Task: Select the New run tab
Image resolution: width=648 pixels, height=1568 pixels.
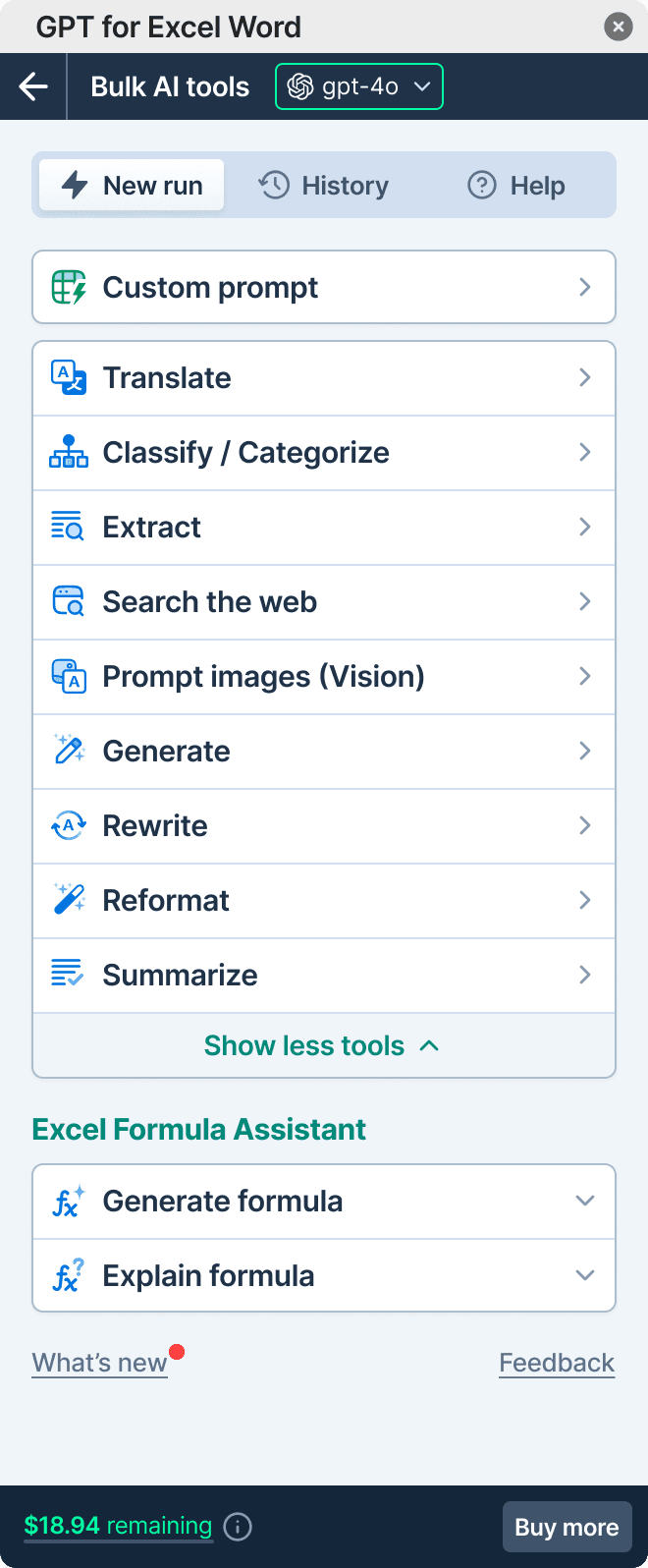Action: point(133,186)
